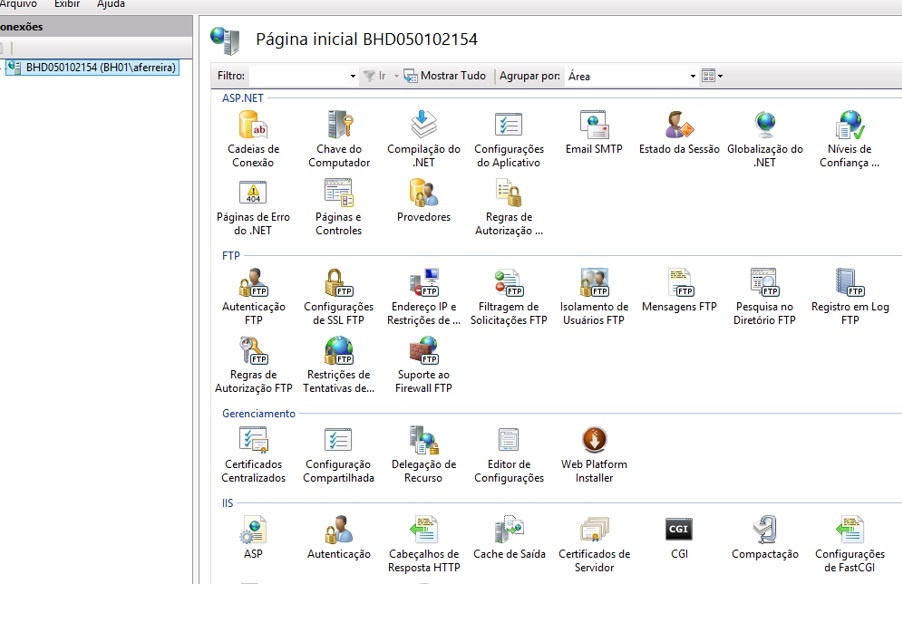Open Globalização do .NET
Viewport: 902px width, 625px height.
pyautogui.click(x=765, y=140)
